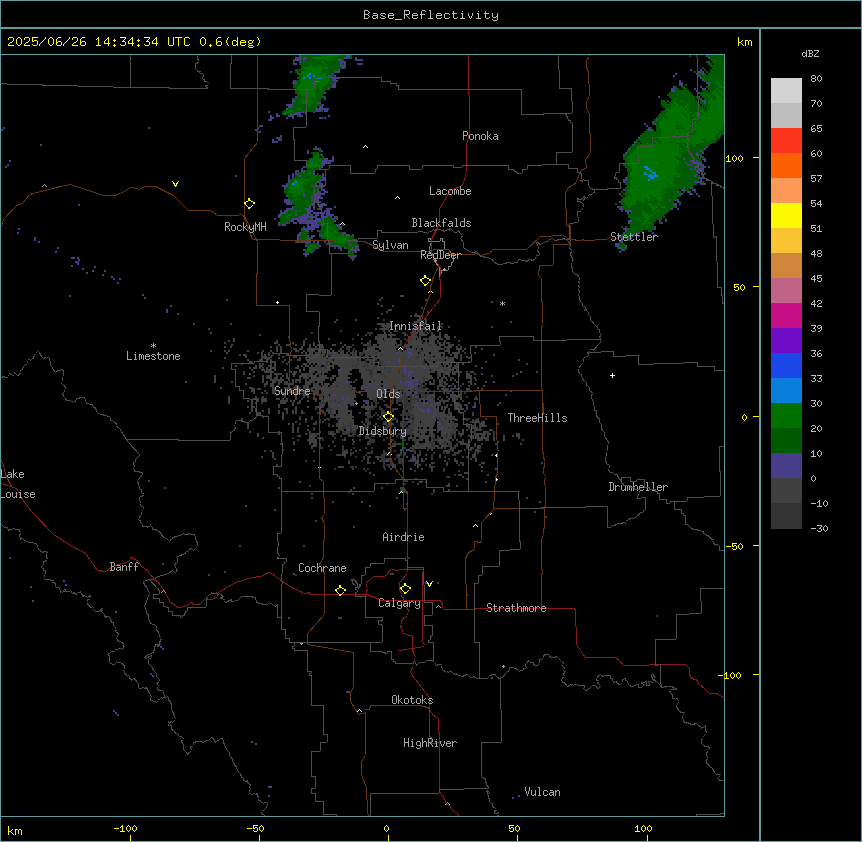Click the Banff label
Image resolution: width=862 pixels, height=842 pixels.
[x=124, y=567]
